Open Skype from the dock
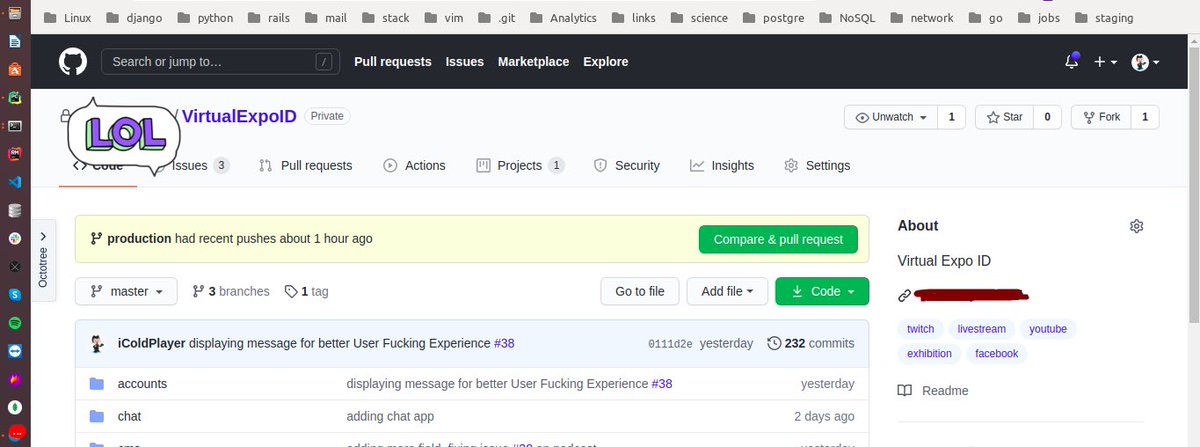 [x=15, y=295]
